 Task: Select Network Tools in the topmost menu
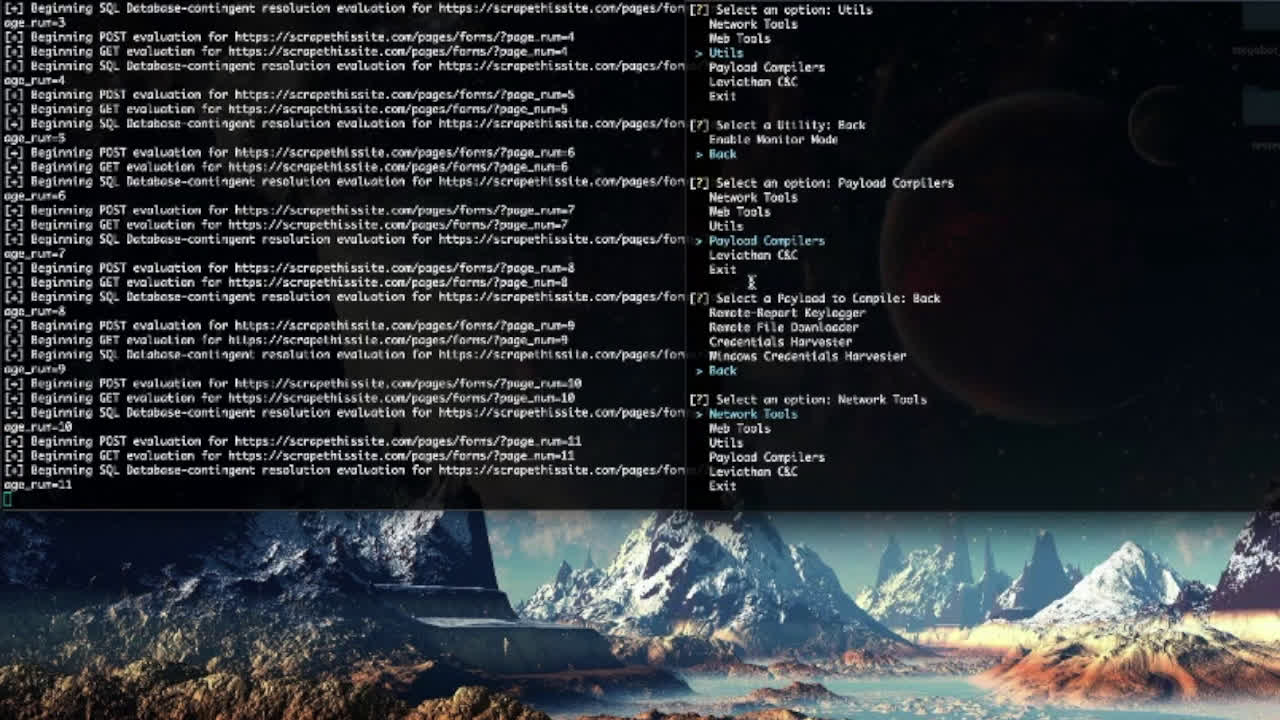pos(752,24)
